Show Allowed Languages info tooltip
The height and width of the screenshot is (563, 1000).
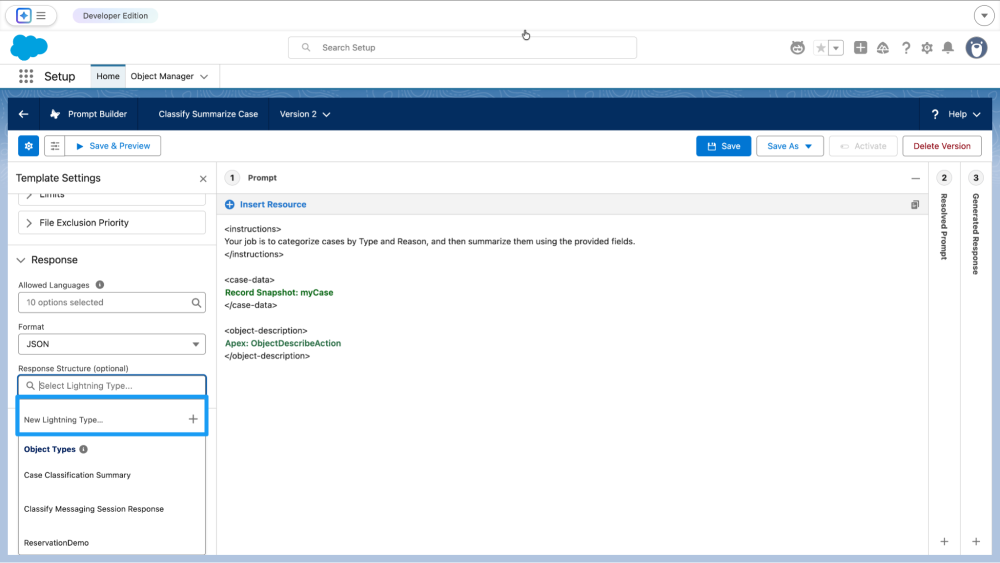click(99, 285)
